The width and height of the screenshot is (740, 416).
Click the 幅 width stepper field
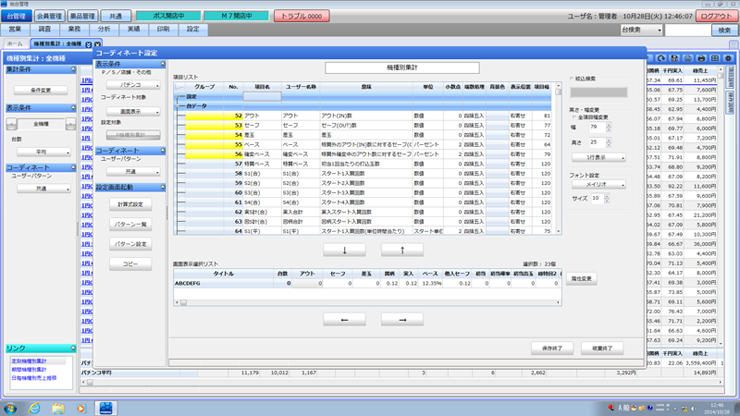pyautogui.click(x=600, y=127)
